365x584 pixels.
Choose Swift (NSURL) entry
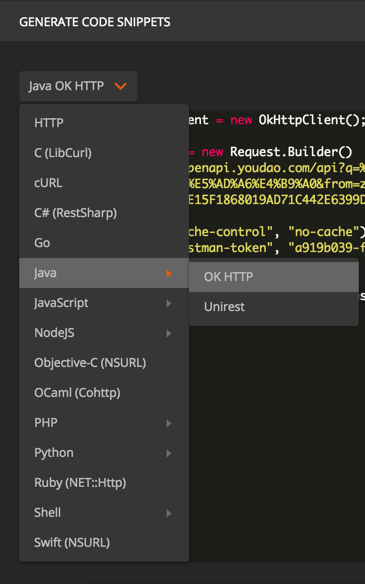click(x=104, y=543)
